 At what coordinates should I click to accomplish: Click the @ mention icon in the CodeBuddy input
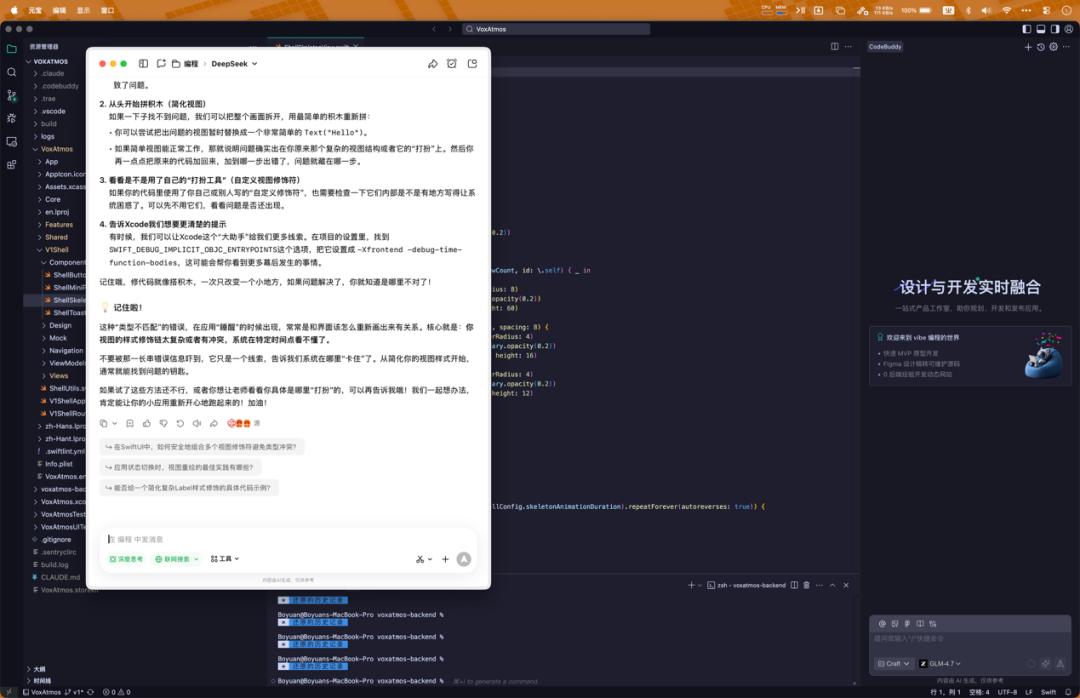[882, 624]
